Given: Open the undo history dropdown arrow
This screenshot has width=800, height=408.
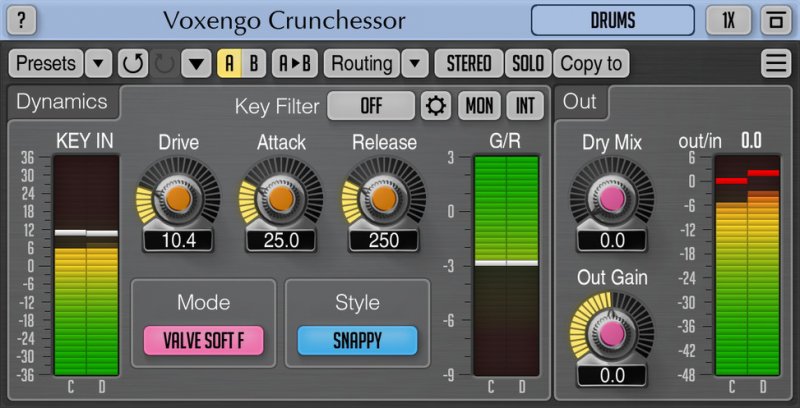Looking at the screenshot, I should coord(196,64).
